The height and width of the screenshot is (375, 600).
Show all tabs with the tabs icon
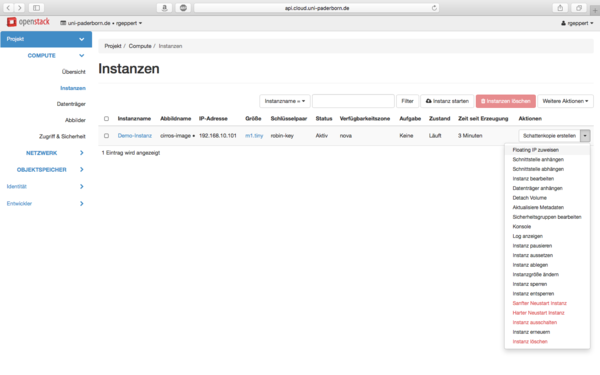pyautogui.click(x=579, y=8)
